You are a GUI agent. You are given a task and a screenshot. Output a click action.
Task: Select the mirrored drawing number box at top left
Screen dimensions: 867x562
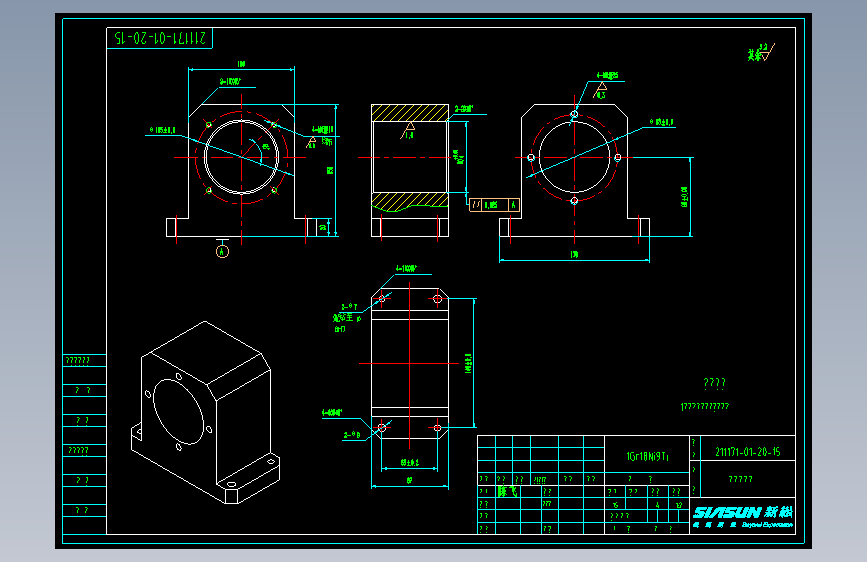(x=159, y=38)
